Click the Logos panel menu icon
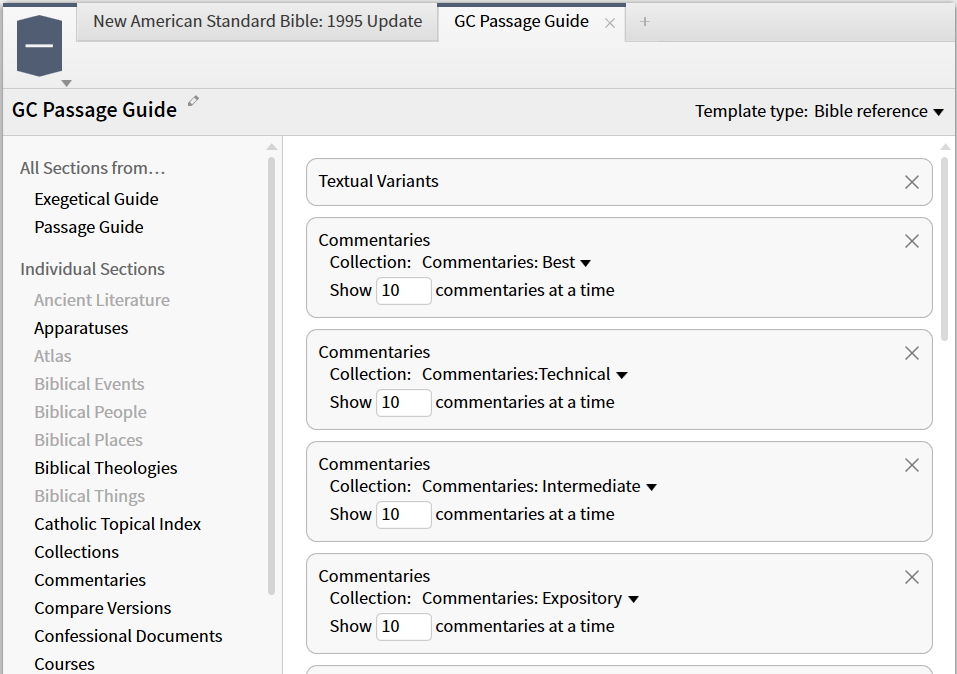 [40, 47]
